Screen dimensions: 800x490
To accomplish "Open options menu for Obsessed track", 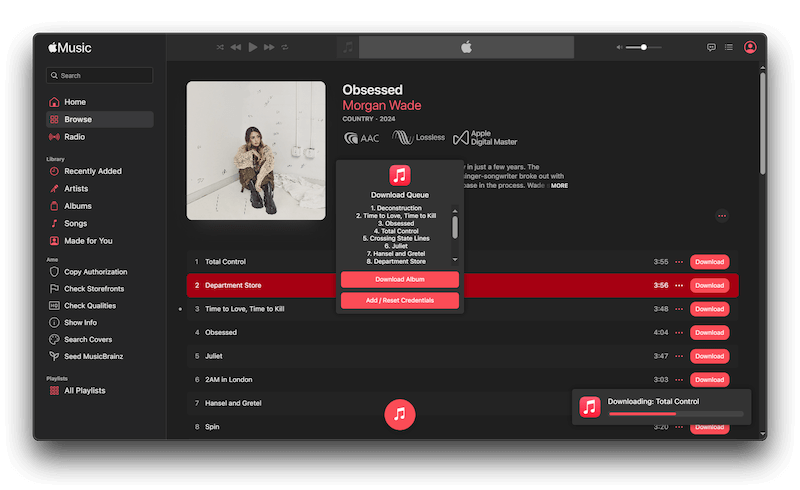I will pos(679,332).
